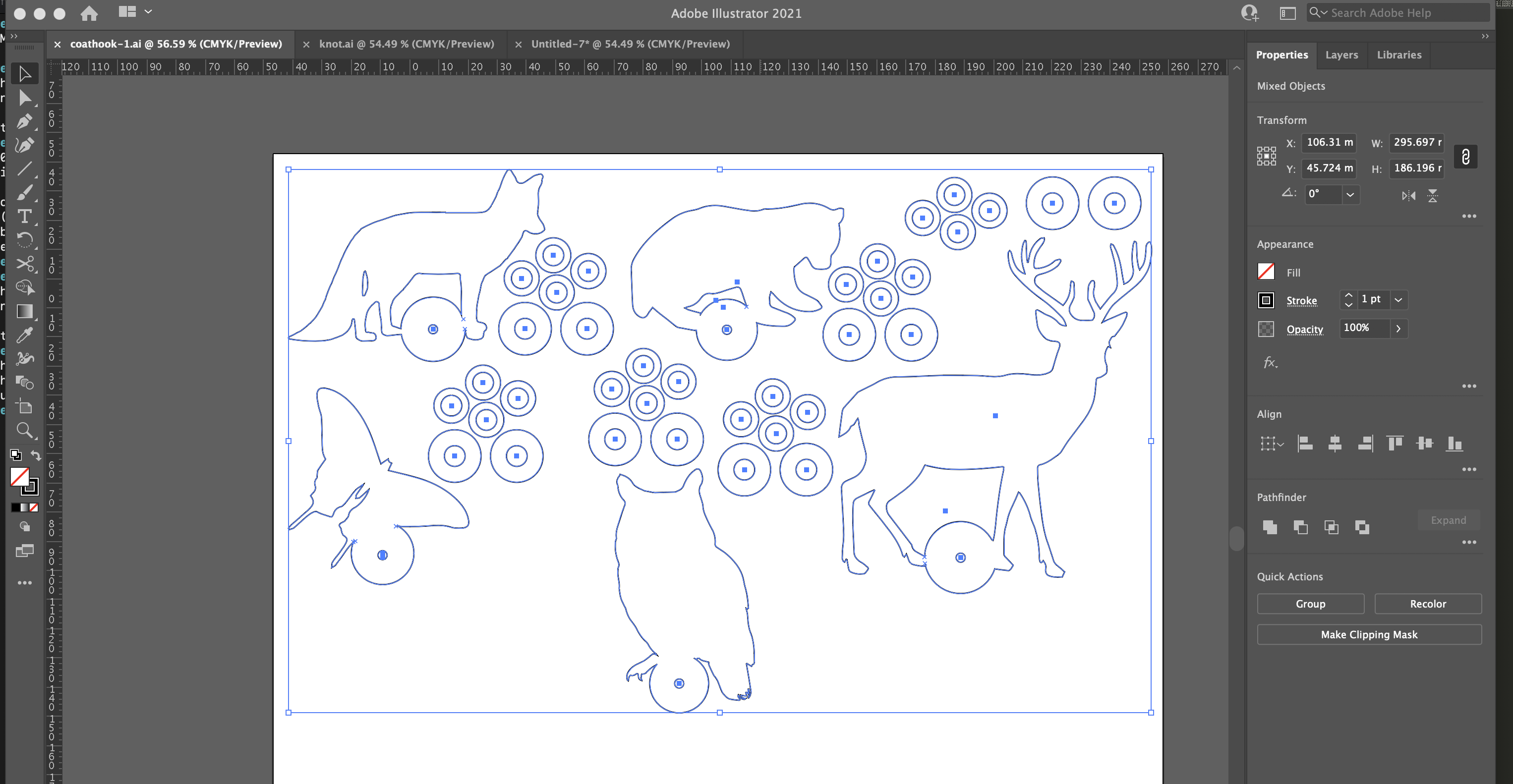1513x784 pixels.
Task: Expand the opacity slider arrow
Action: (1398, 328)
